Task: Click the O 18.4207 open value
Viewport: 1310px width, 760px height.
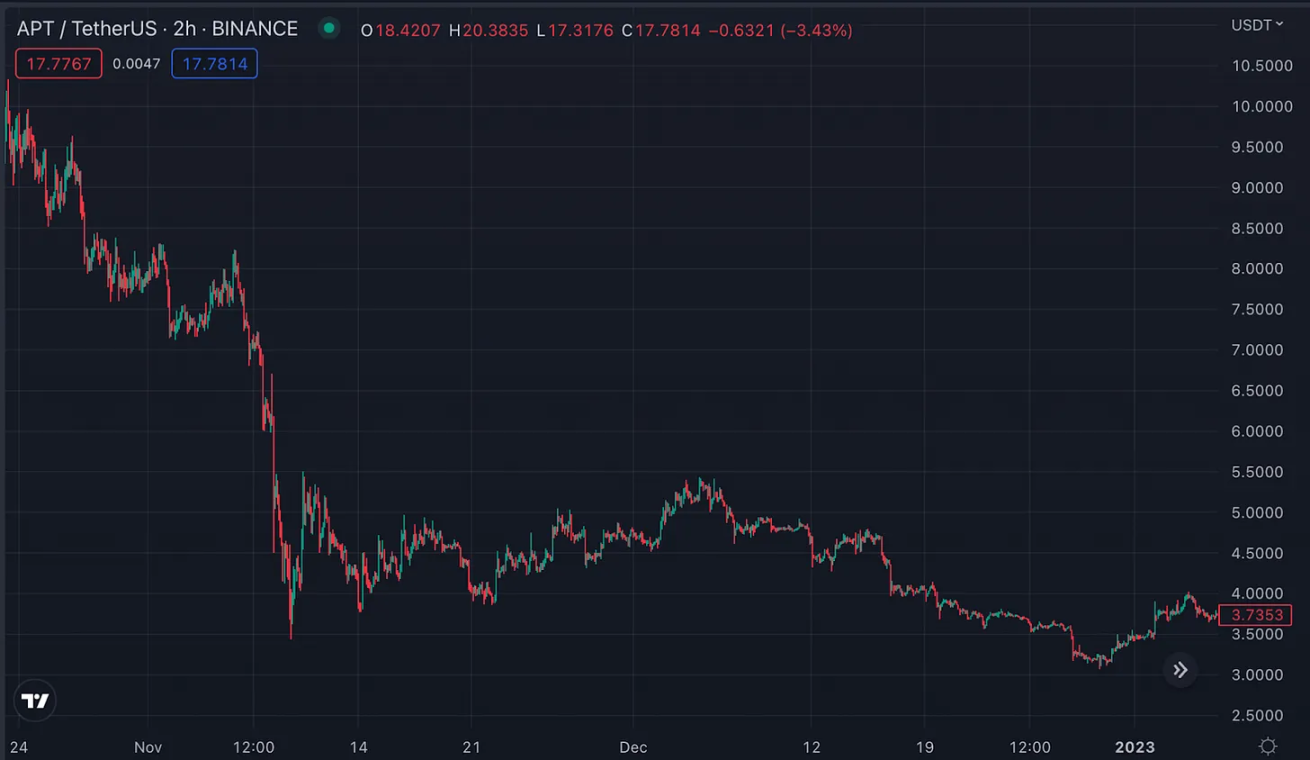Action: click(x=402, y=30)
